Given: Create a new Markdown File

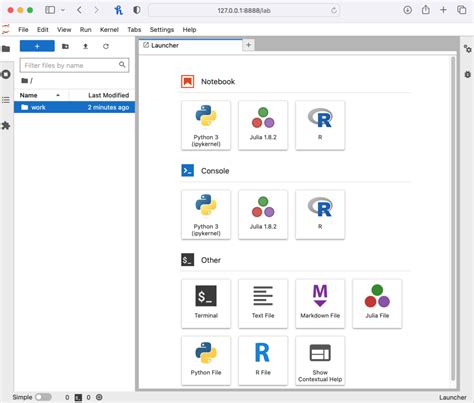Looking at the screenshot, I should click(x=320, y=304).
